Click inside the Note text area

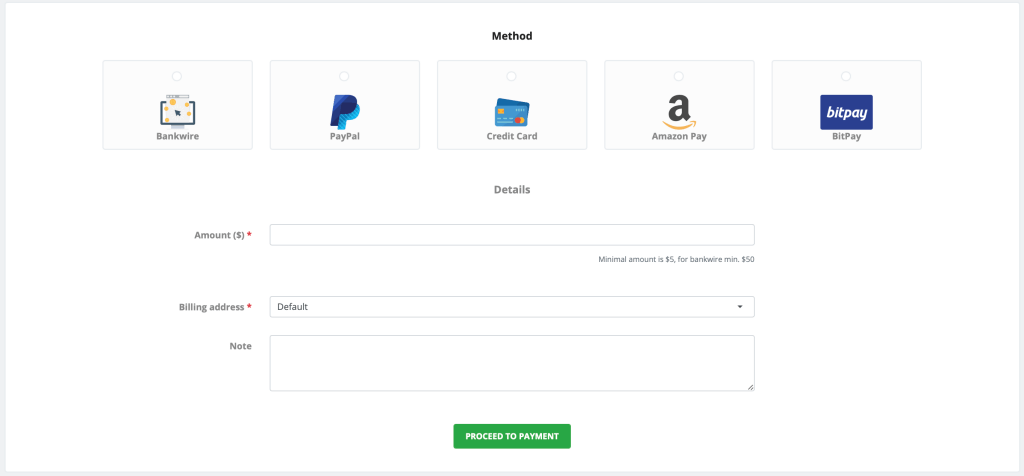point(512,363)
